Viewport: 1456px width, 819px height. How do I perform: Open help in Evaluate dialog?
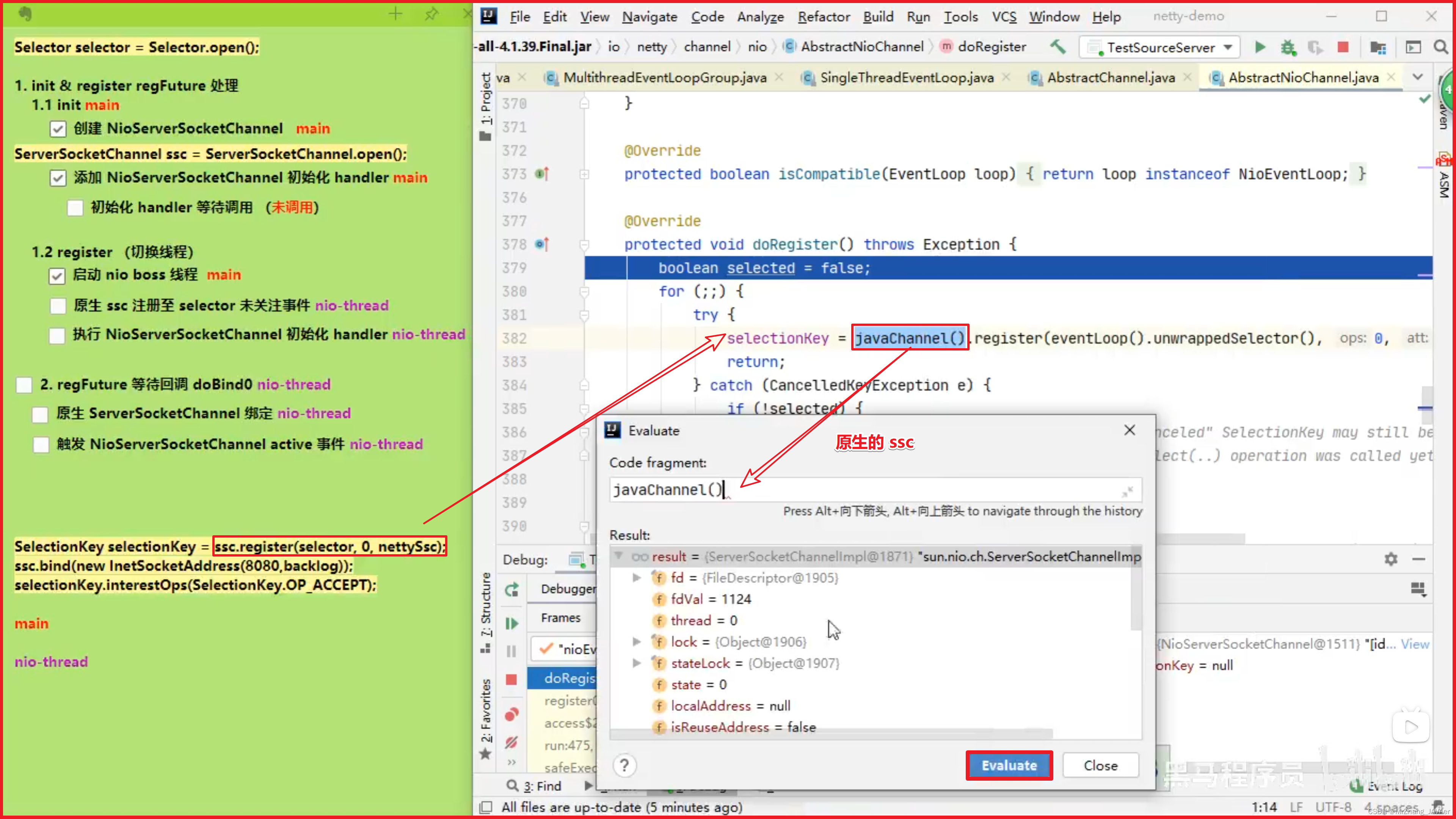[624, 765]
